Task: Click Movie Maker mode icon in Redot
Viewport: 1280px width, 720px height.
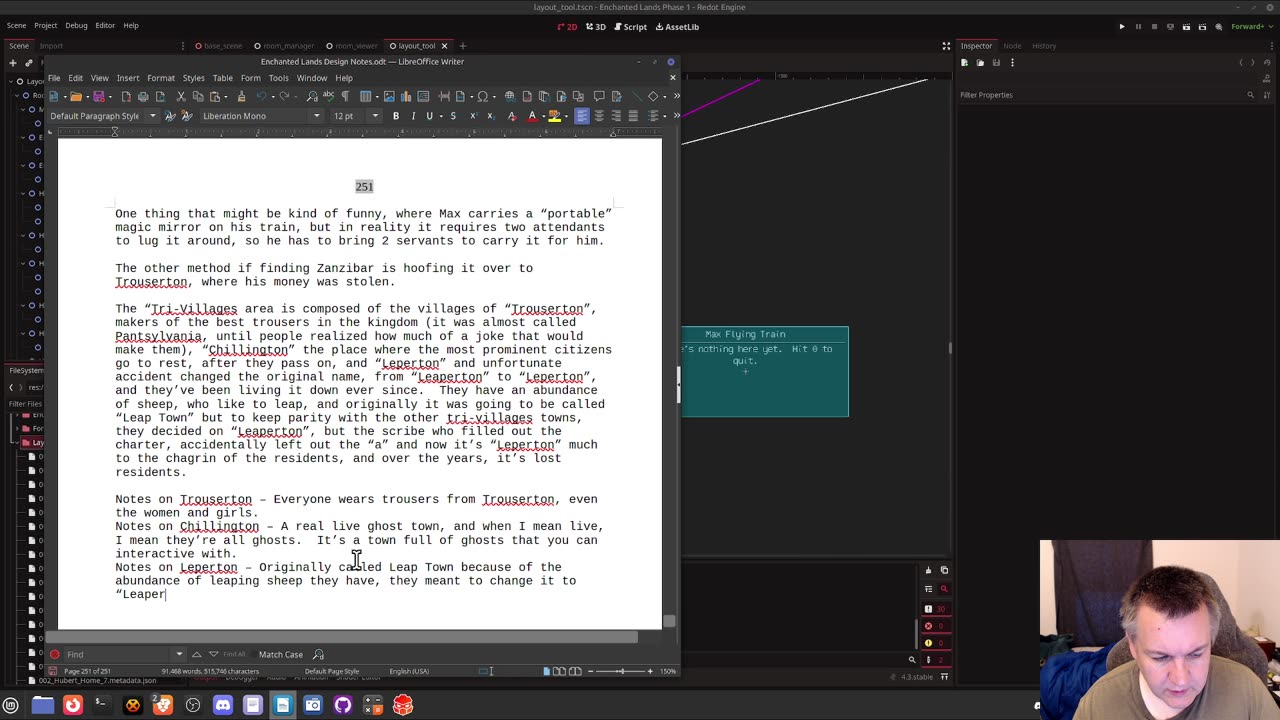Action: (1218, 27)
